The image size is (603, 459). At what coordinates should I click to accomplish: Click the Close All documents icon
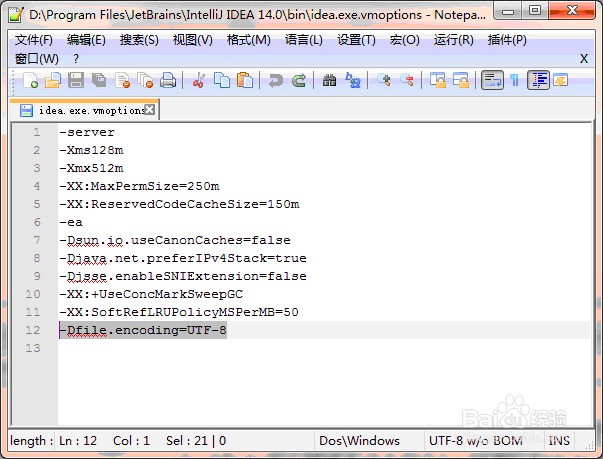click(145, 81)
